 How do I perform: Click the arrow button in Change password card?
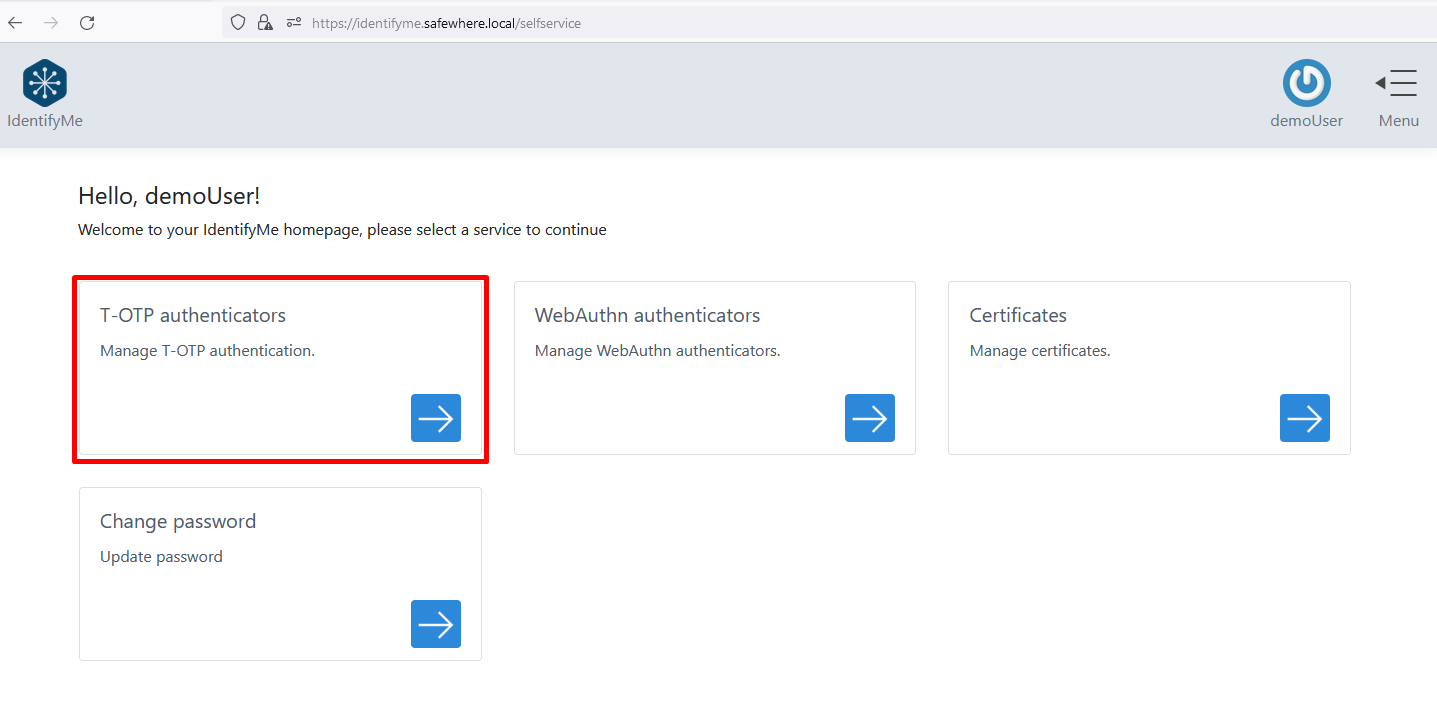point(435,624)
